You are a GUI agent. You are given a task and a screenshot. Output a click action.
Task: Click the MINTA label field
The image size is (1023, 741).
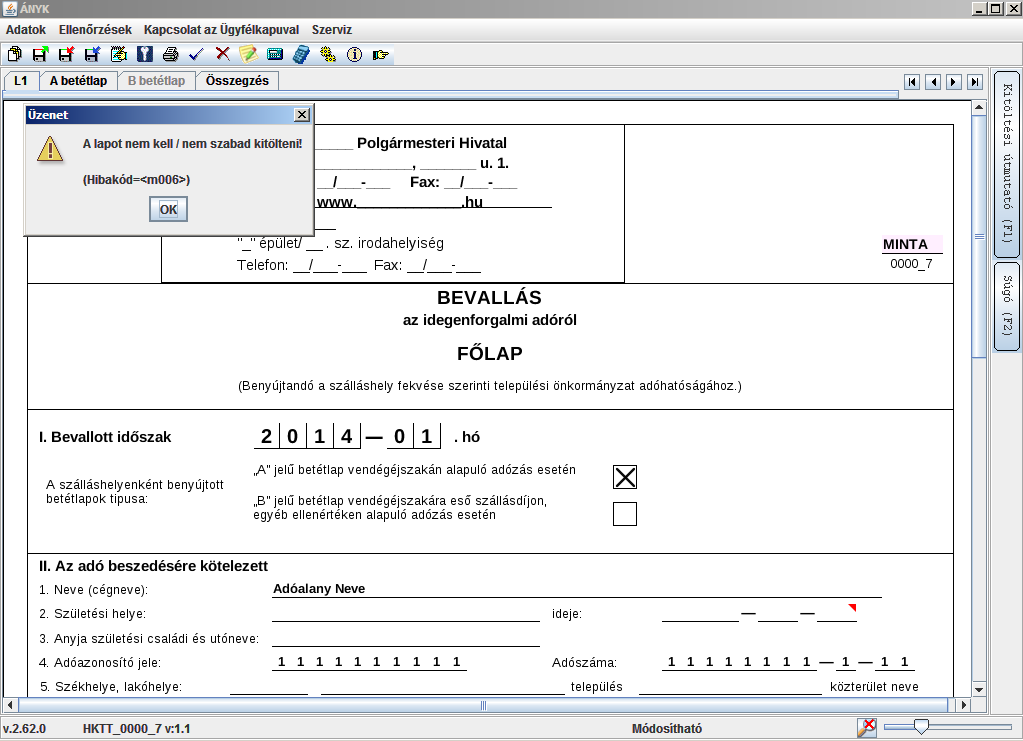pos(912,245)
